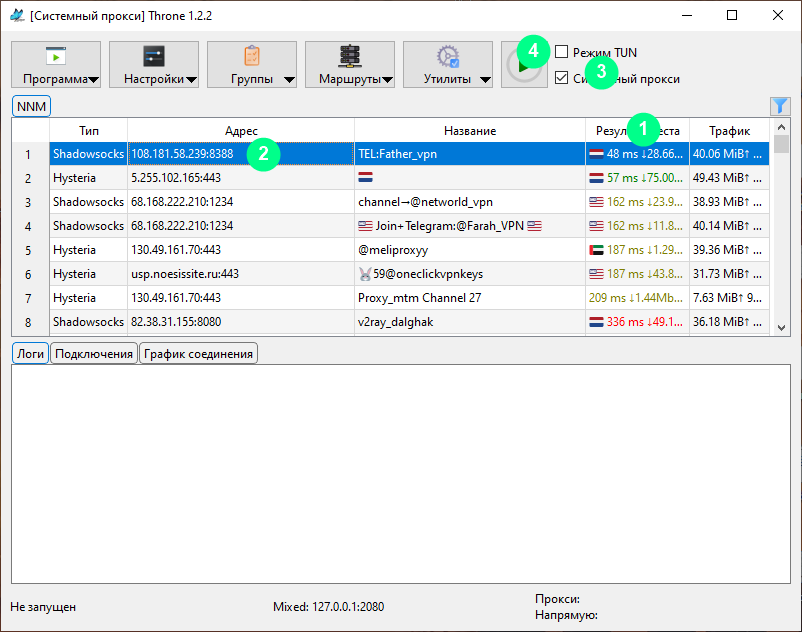Click row number 8 header
The image size is (802, 632).
[28, 322]
